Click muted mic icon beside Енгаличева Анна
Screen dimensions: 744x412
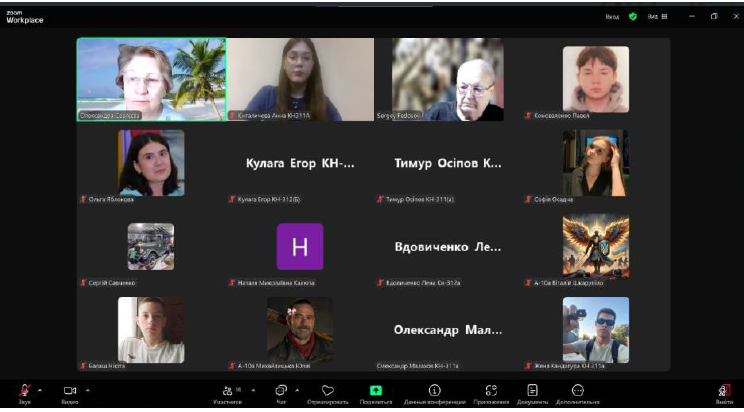pyautogui.click(x=232, y=115)
